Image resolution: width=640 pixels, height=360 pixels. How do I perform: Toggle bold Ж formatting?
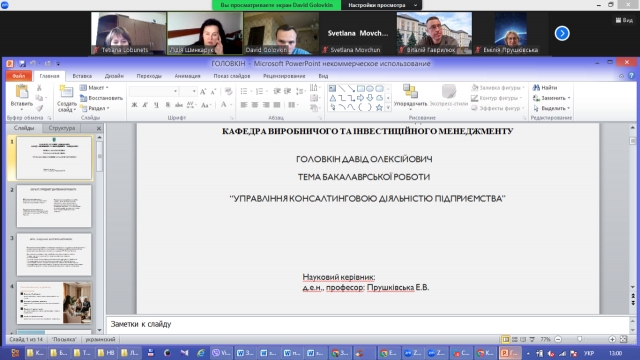tap(134, 105)
